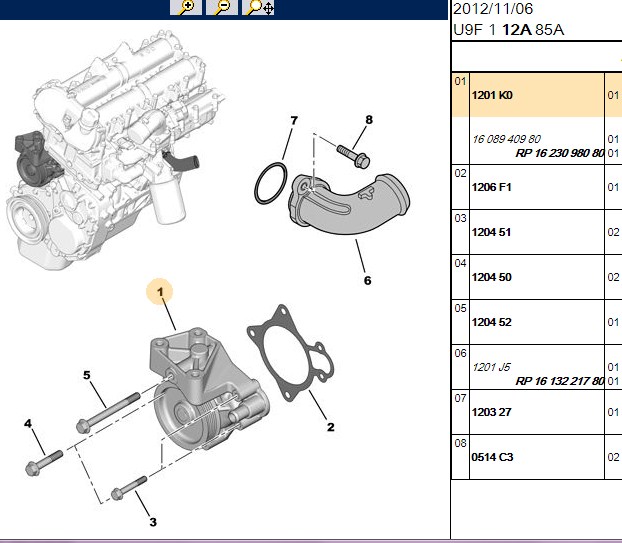Click row index 04 in parts table

pyautogui.click(x=460, y=263)
